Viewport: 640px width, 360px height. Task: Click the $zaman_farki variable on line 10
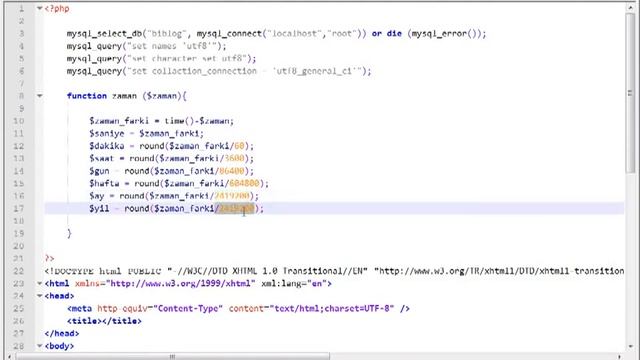(x=119, y=121)
